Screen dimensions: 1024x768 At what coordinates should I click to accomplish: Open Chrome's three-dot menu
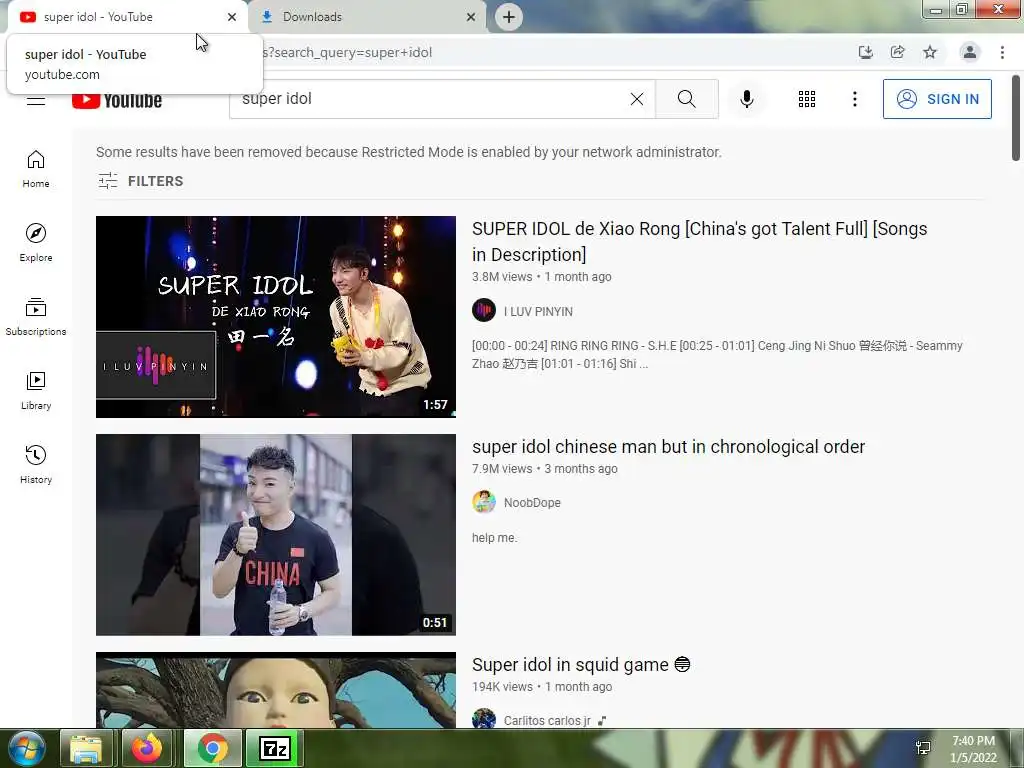coord(1002,52)
